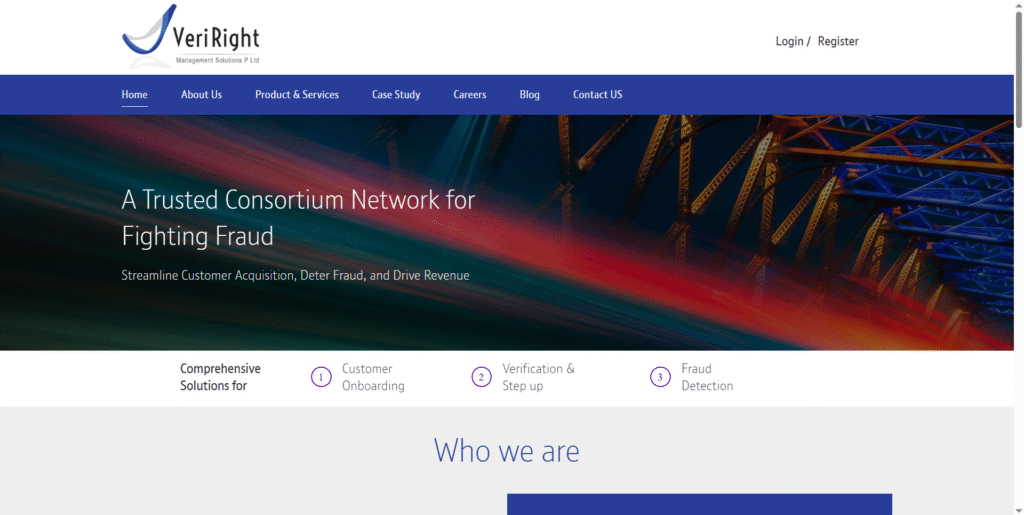Go to the About Us page
The width and height of the screenshot is (1024, 515).
point(201,95)
